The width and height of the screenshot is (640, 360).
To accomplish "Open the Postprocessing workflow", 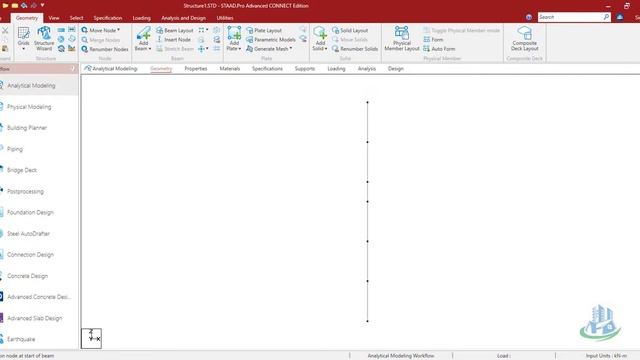I will tap(39, 191).
